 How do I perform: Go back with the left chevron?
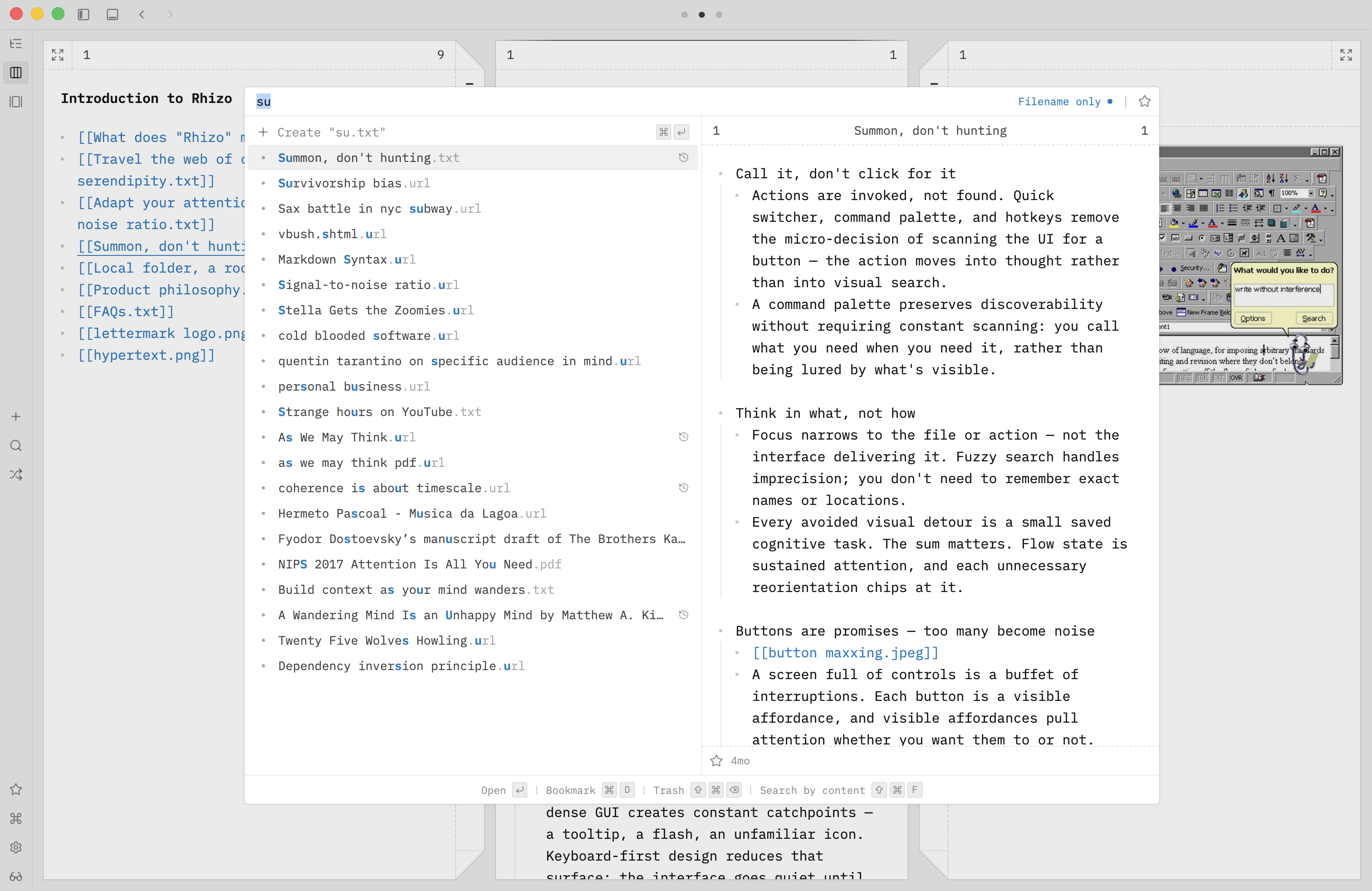(142, 15)
